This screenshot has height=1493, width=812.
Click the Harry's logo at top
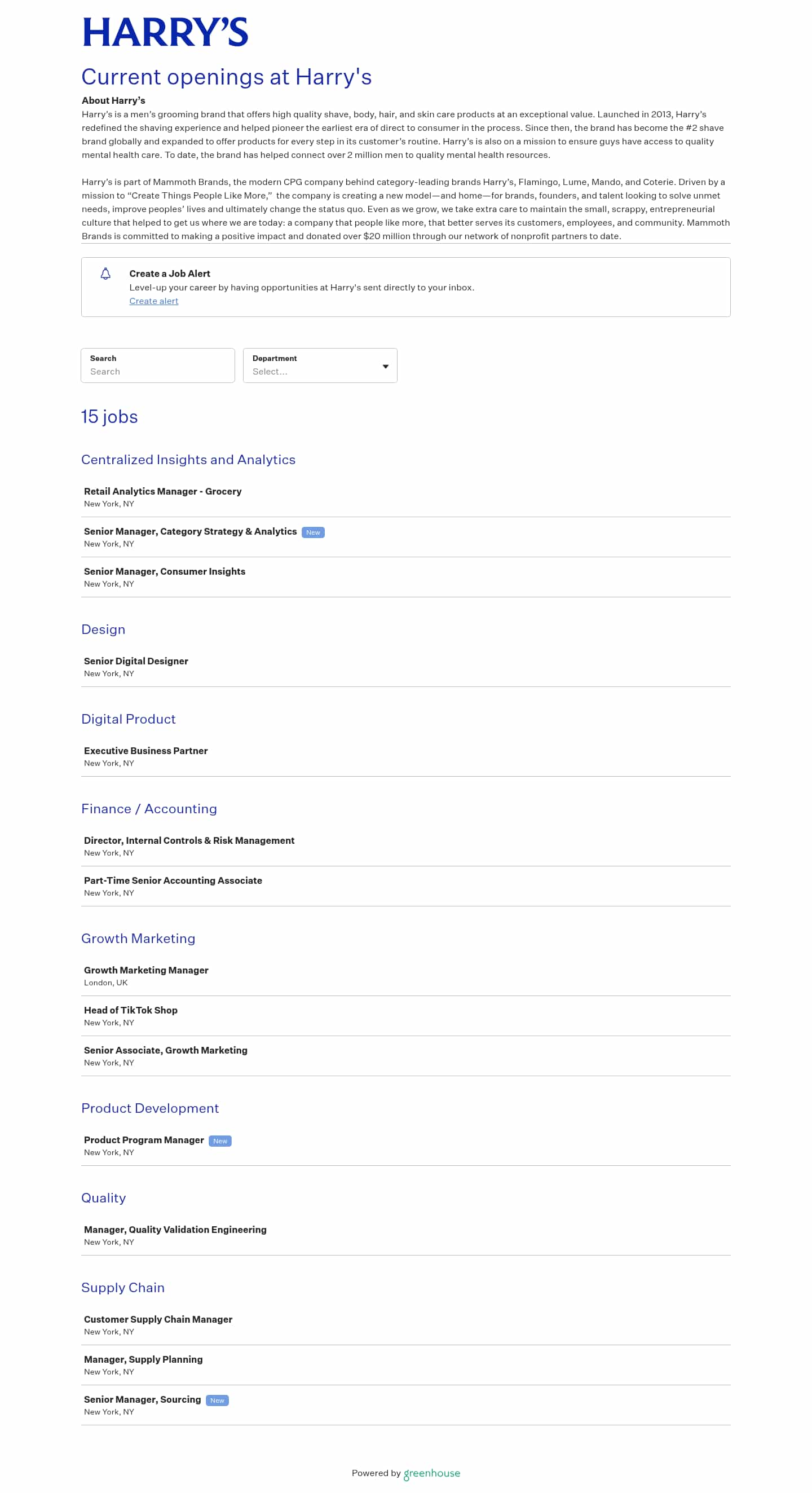pos(165,32)
